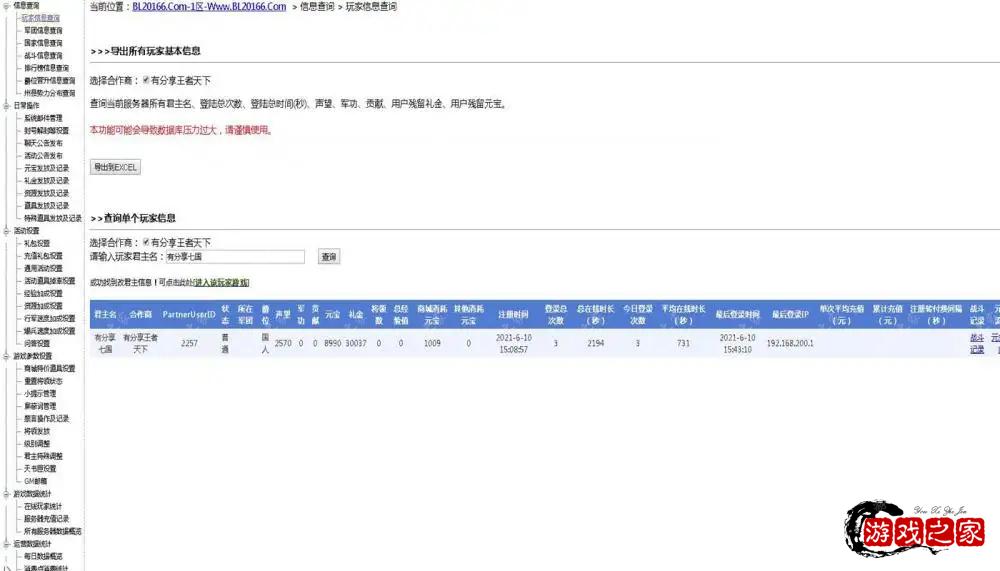1000x571 pixels.
Task: Open 玩家信息查询 in sidebar tree
Action: [x=41, y=18]
